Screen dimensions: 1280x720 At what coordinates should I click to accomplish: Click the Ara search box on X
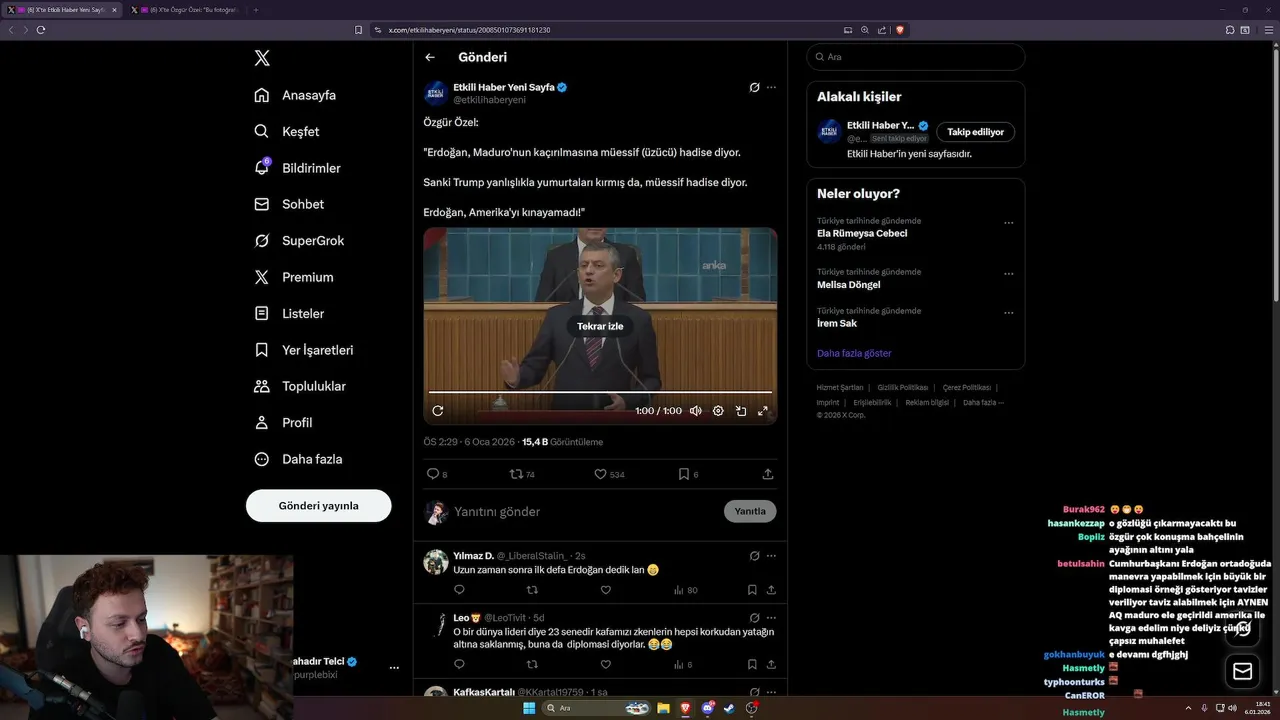click(x=915, y=57)
